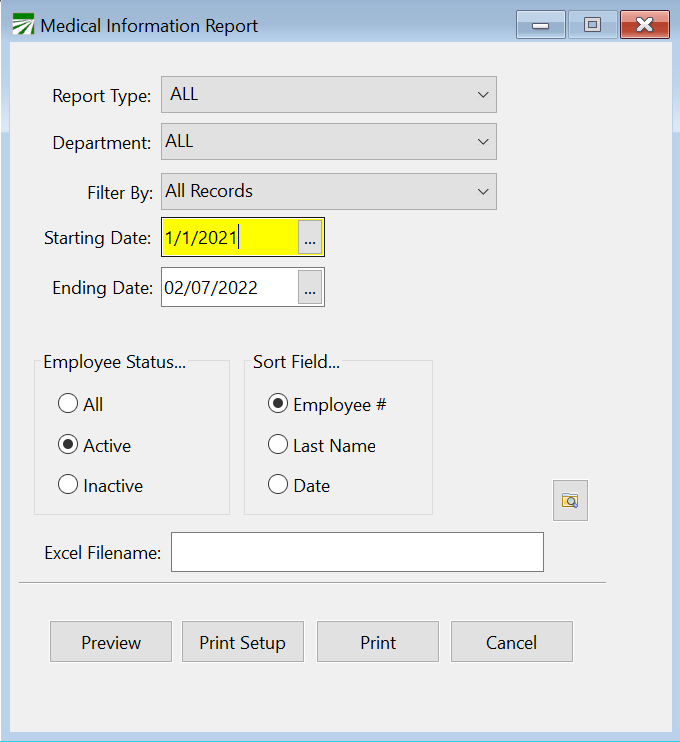The width and height of the screenshot is (680, 742).
Task: Open Print Setup
Action: coord(243,642)
